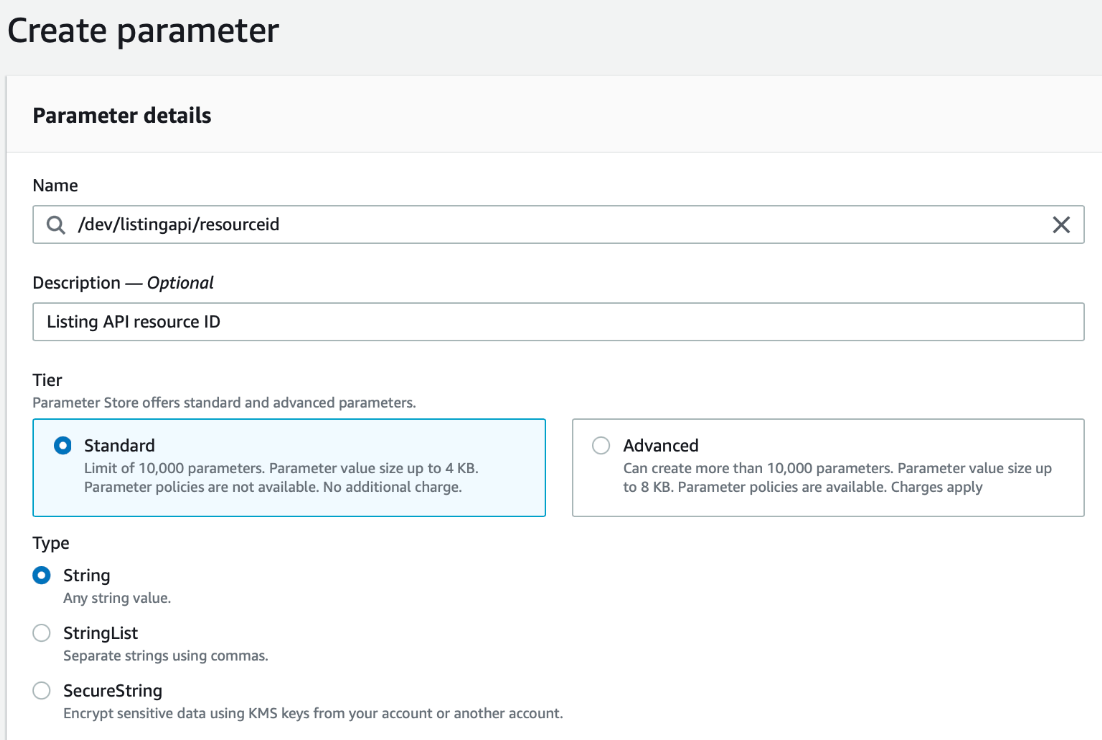1102x740 pixels.
Task: Click the 'Any string value.' helper text
Action: 117,598
